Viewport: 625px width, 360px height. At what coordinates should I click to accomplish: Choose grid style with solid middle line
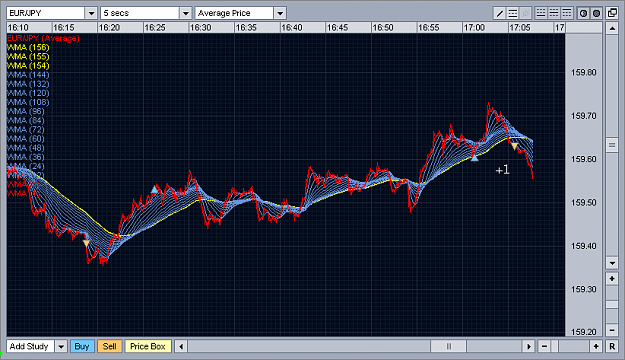pyautogui.click(x=554, y=13)
